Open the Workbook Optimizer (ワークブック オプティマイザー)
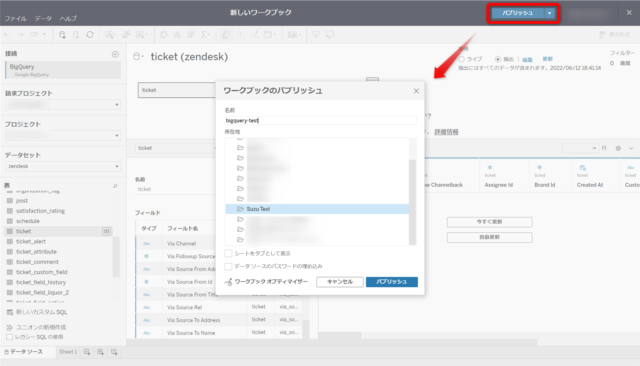The height and width of the screenshot is (366, 640). coord(267,282)
